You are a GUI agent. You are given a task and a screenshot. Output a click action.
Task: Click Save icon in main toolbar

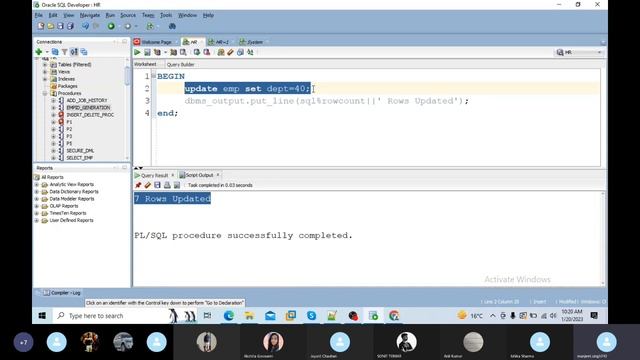[60, 26]
